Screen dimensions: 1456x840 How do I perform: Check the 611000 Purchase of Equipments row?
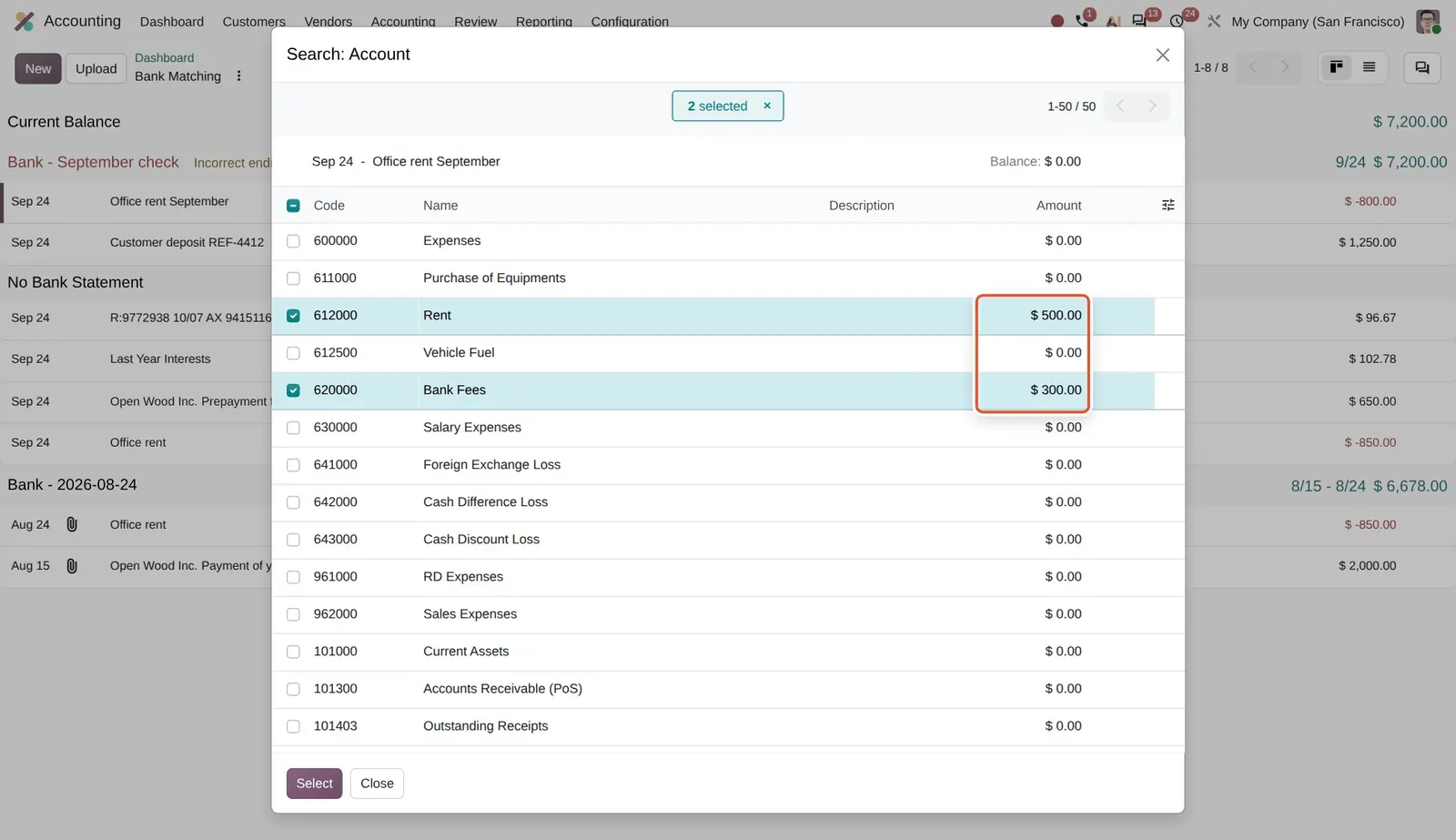pyautogui.click(x=293, y=278)
